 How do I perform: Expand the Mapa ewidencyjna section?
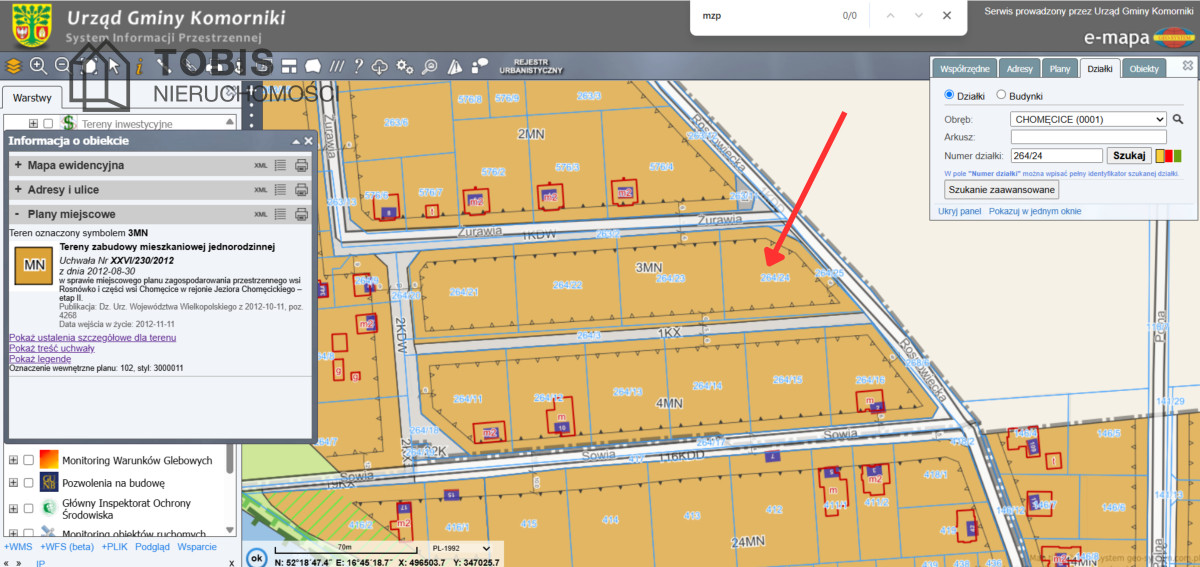18,165
